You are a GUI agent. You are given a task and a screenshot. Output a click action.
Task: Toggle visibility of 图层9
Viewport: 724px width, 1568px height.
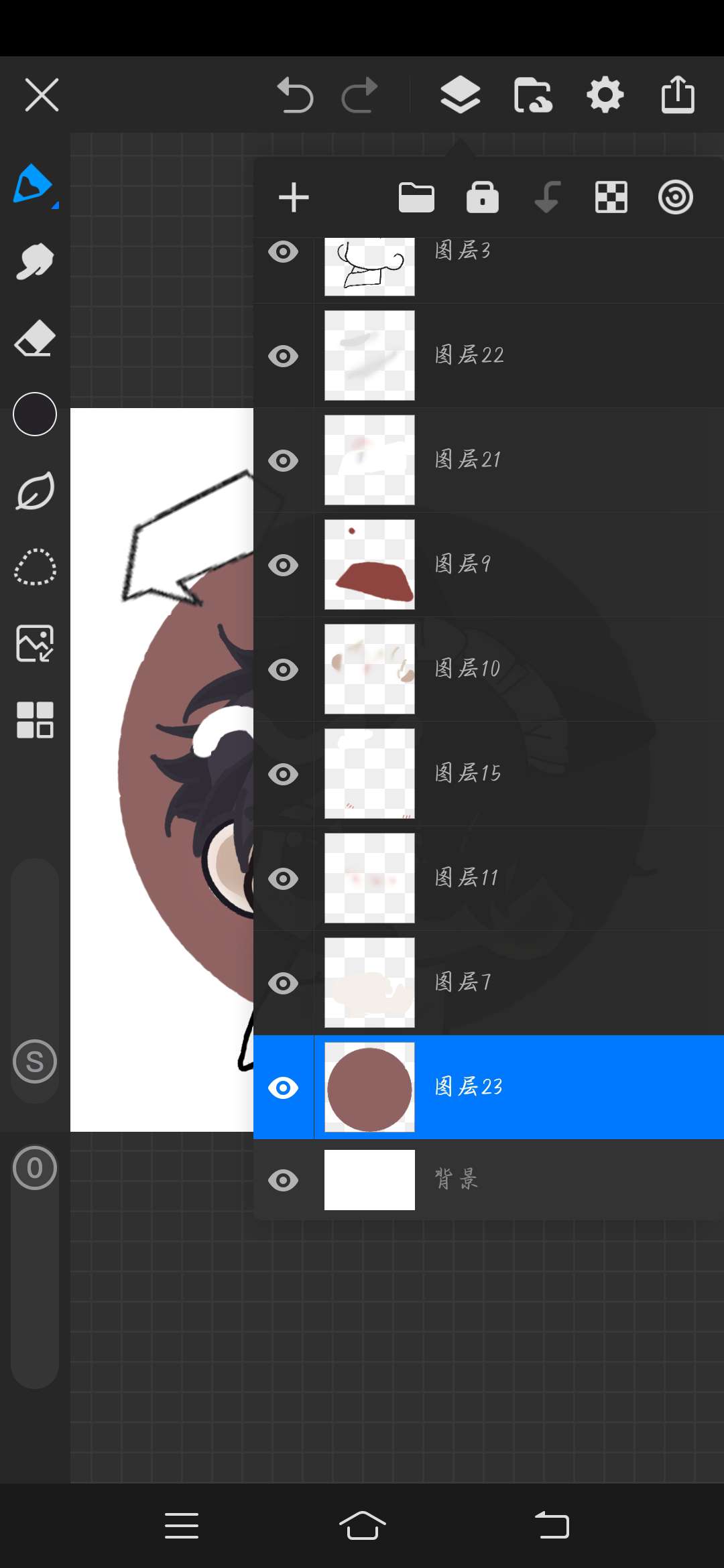coord(284,565)
